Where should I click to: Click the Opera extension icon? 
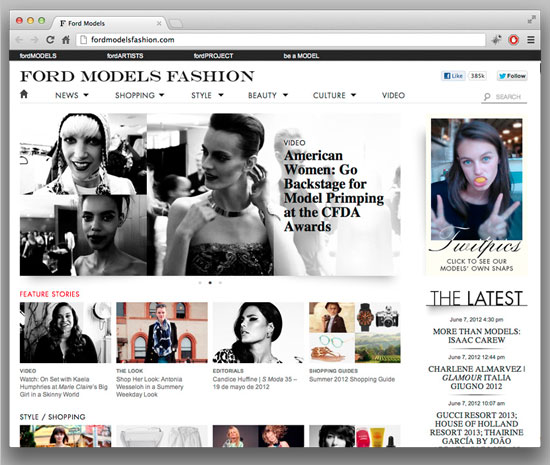pyautogui.click(x=514, y=40)
